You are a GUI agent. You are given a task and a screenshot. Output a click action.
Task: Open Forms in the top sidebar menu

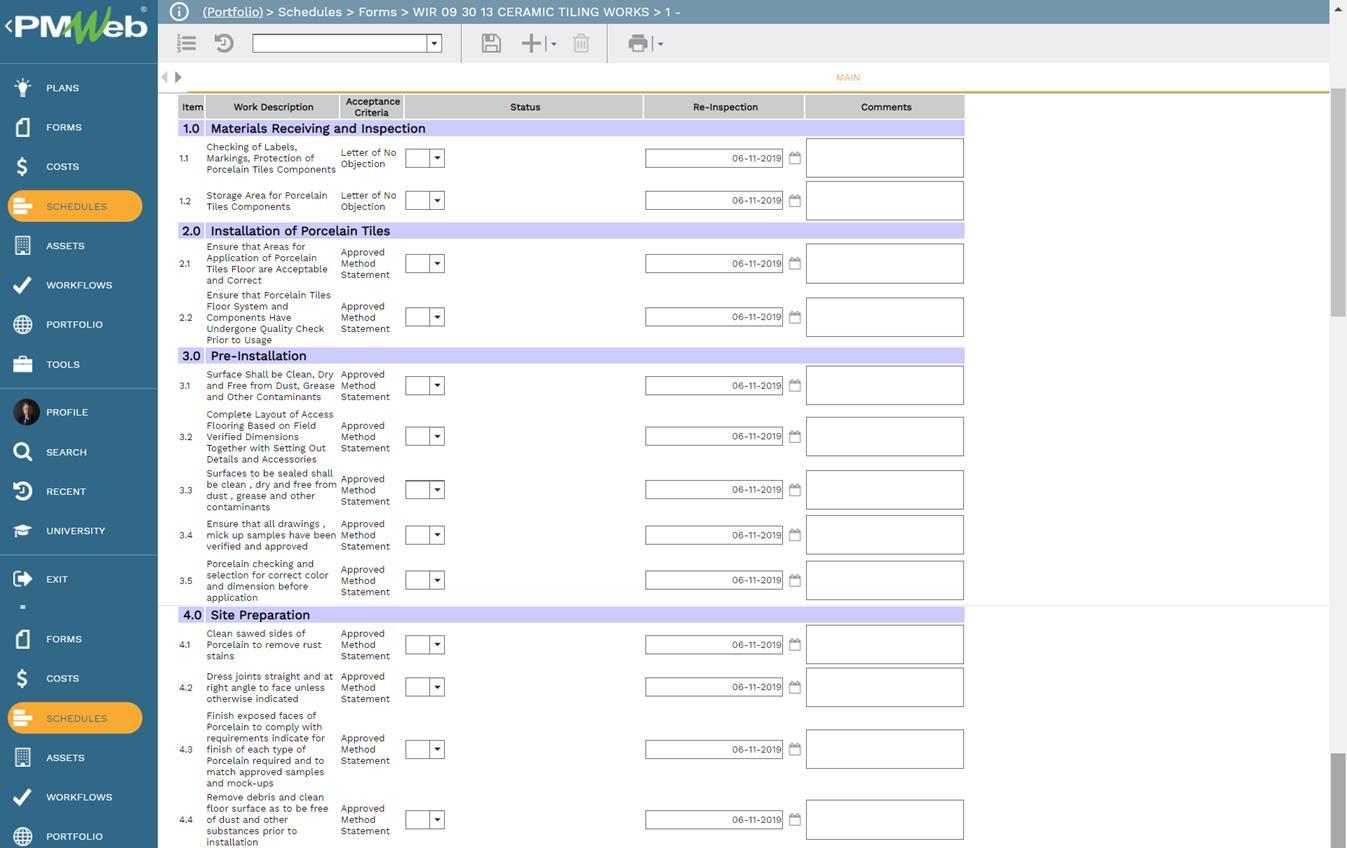63,127
